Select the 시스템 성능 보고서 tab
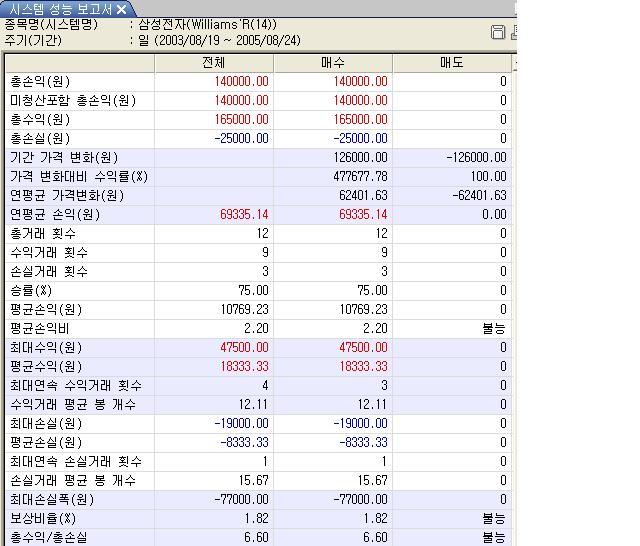Screen dimensions: 640x546 (x=58, y=9)
